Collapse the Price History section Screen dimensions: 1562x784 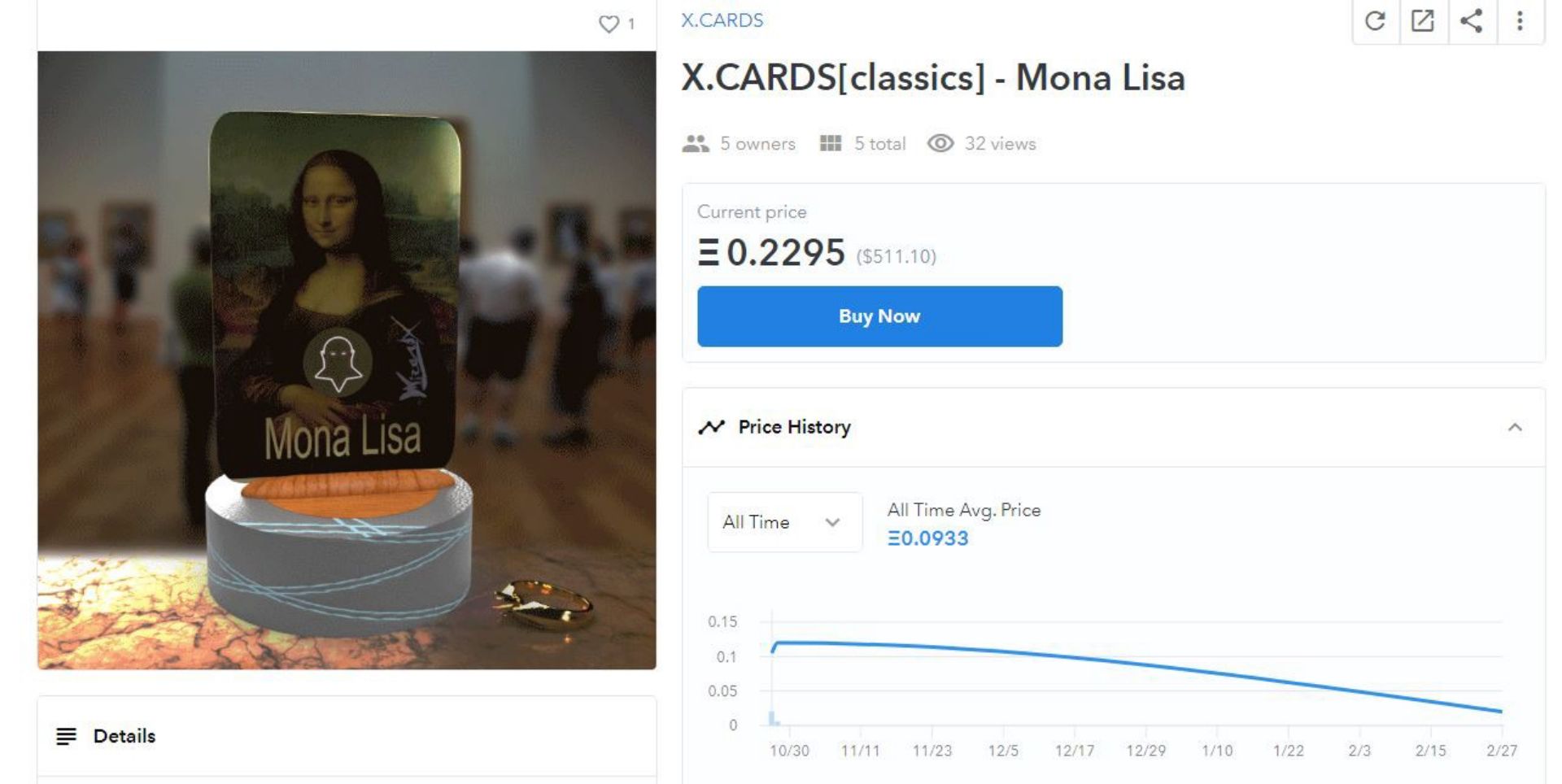coord(1515,427)
